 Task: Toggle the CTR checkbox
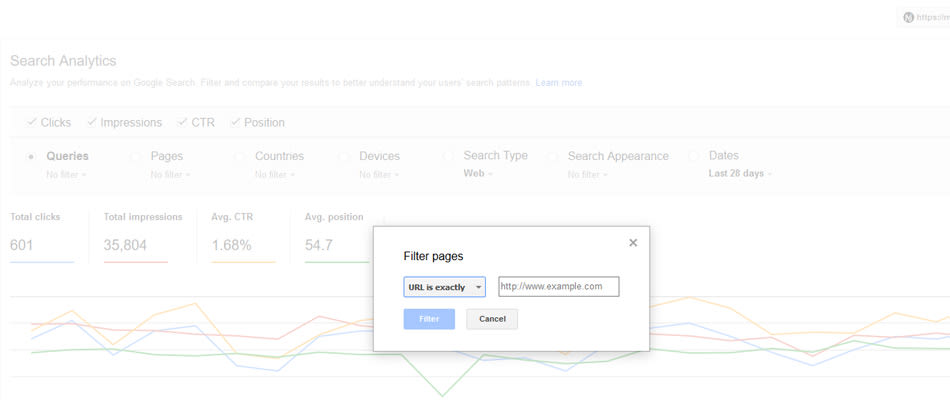[x=182, y=122]
